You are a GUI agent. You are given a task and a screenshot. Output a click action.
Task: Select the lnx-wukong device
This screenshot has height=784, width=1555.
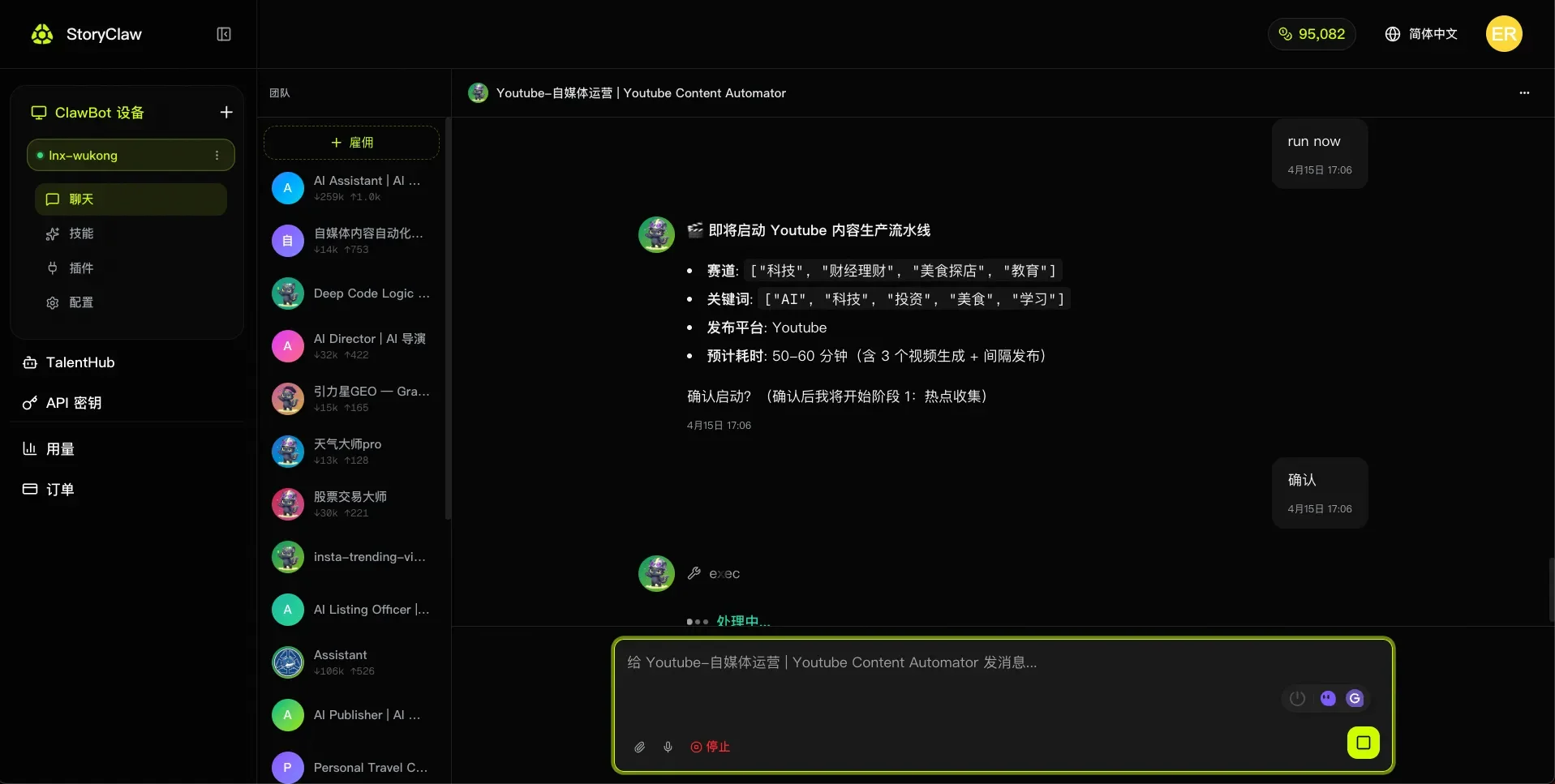131,155
